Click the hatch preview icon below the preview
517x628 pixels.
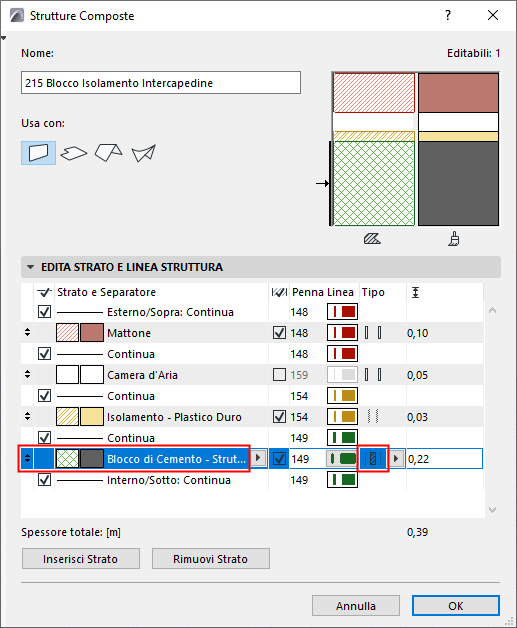point(372,239)
